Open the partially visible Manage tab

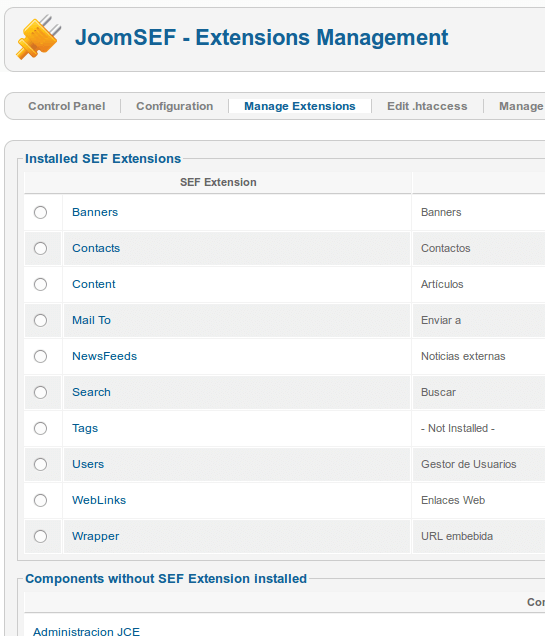(521, 106)
